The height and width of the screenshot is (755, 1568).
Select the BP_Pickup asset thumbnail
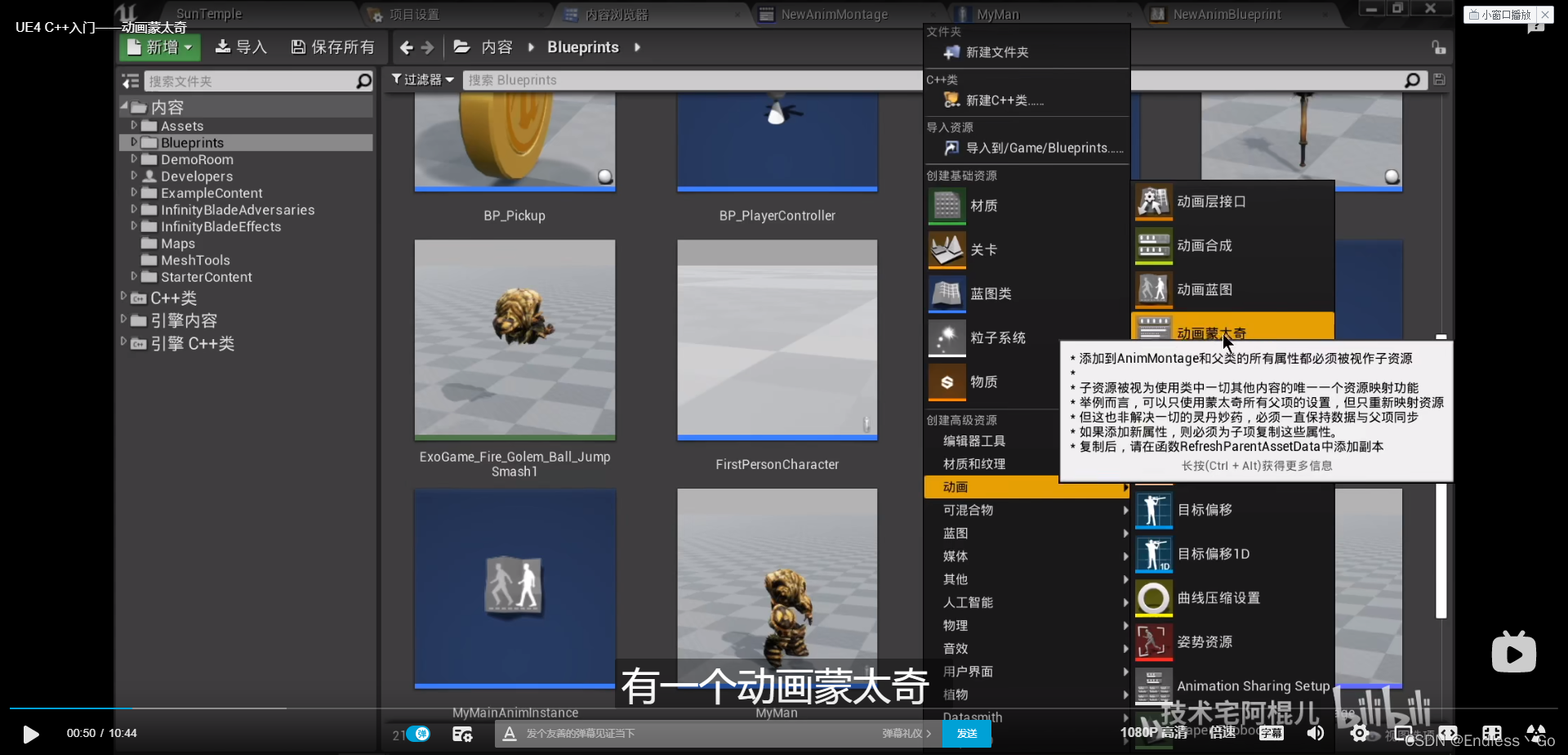point(514,141)
